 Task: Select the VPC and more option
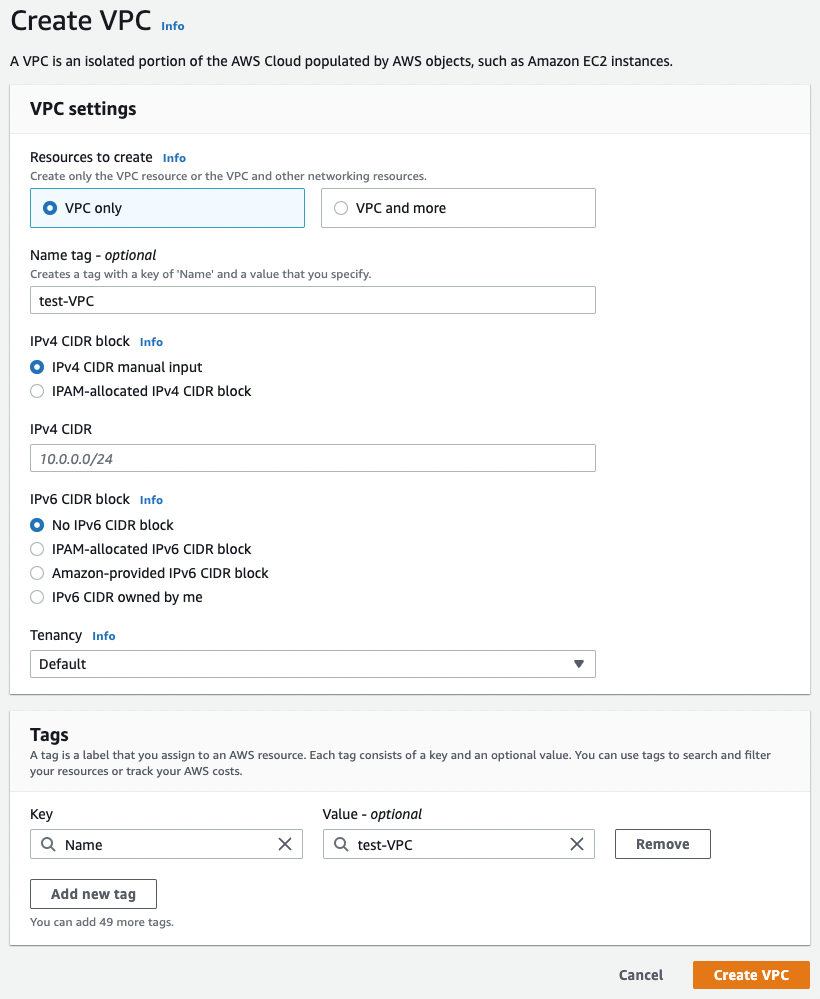click(458, 208)
